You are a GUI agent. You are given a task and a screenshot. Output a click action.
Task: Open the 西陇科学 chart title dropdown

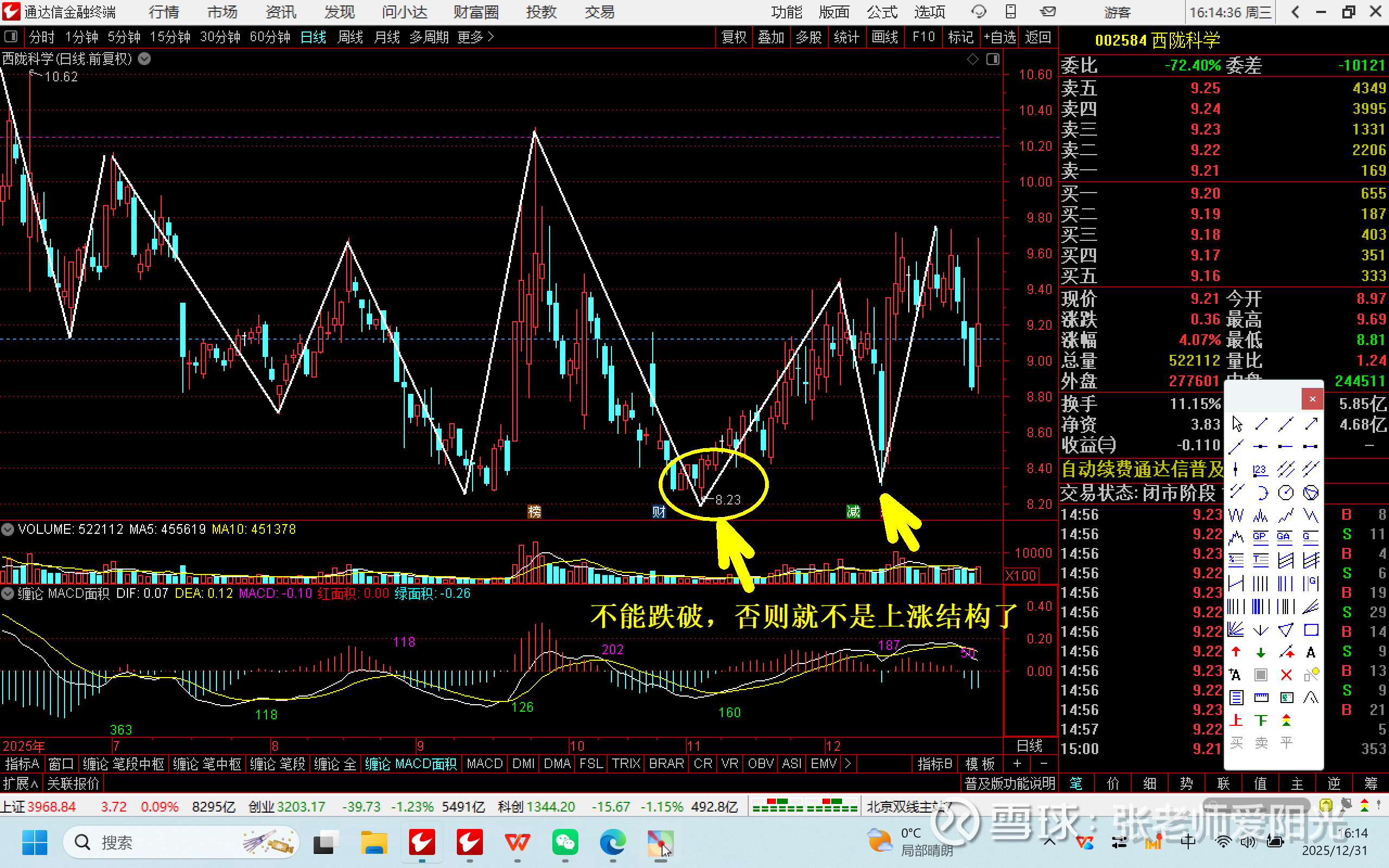point(145,59)
